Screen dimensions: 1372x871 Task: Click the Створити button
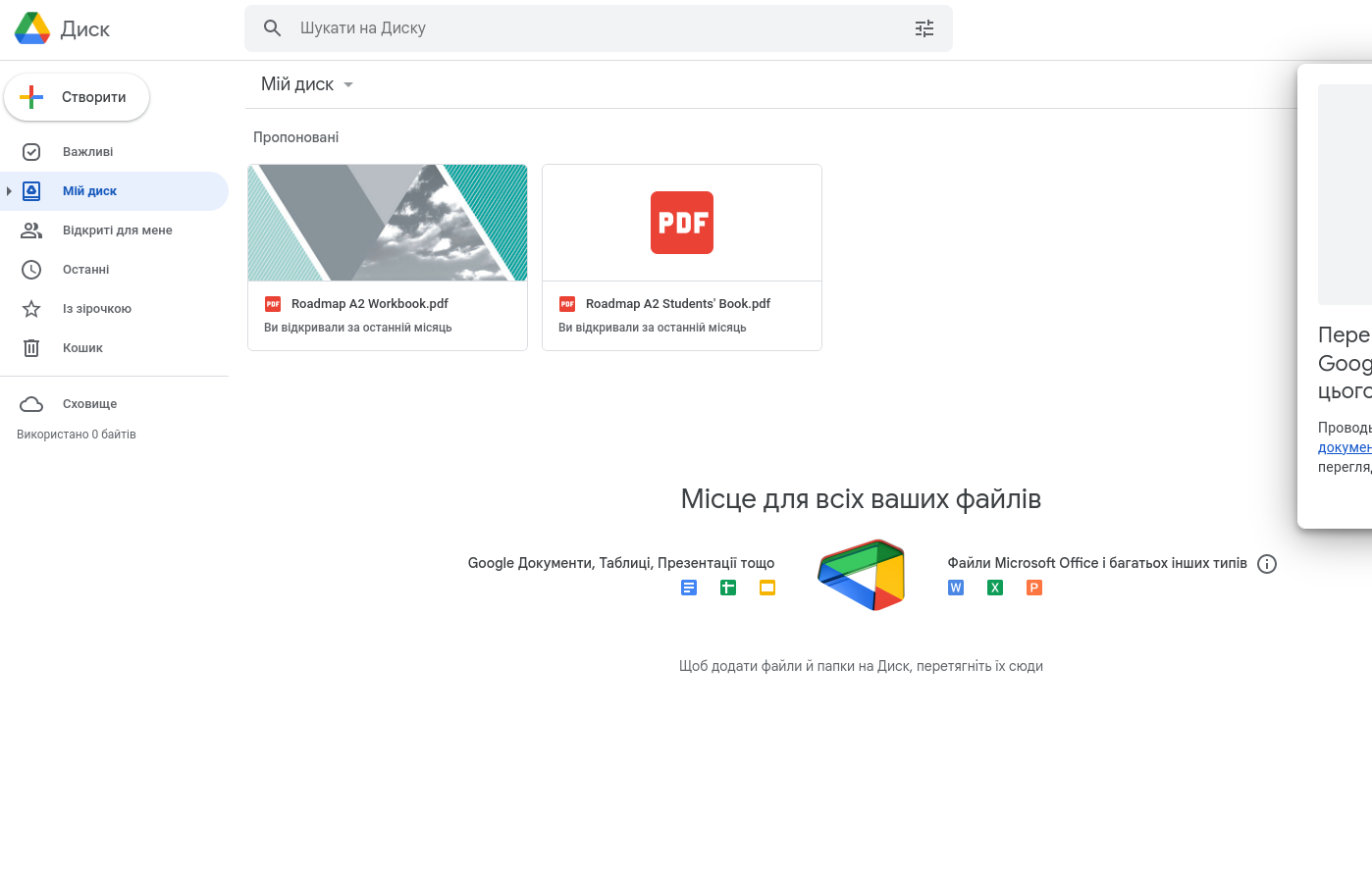(77, 97)
